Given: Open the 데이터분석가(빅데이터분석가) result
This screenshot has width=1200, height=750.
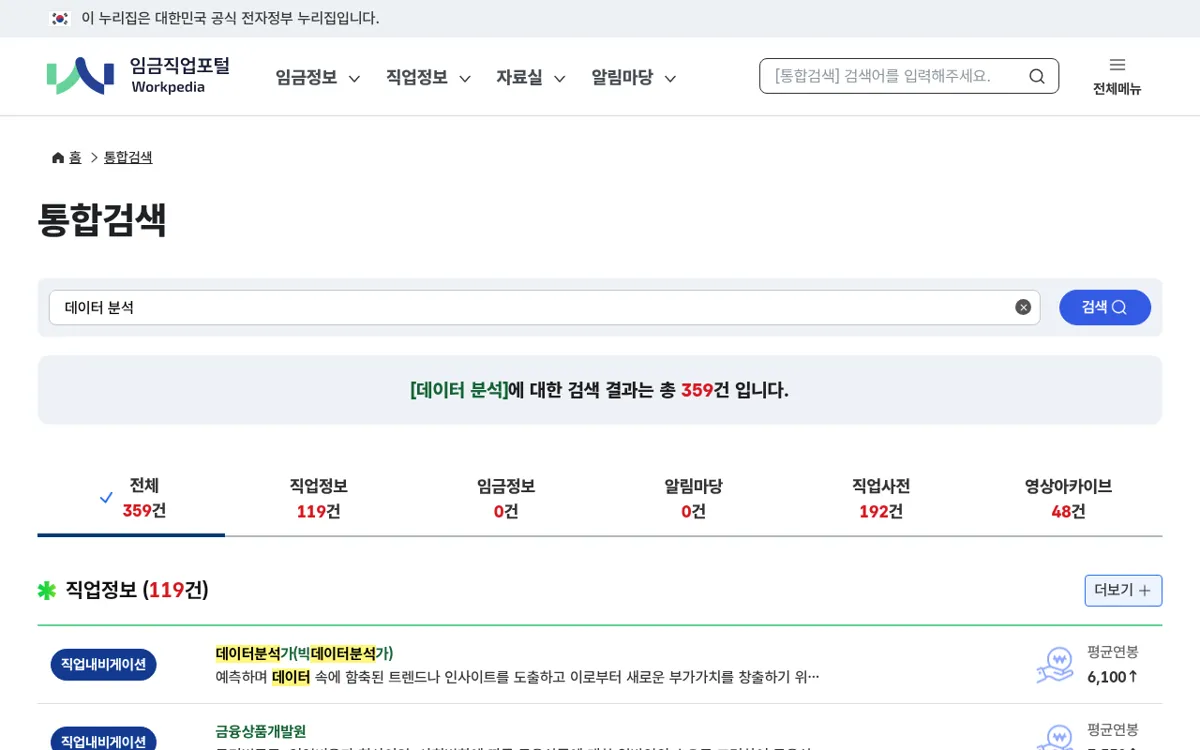Looking at the screenshot, I should (304, 653).
